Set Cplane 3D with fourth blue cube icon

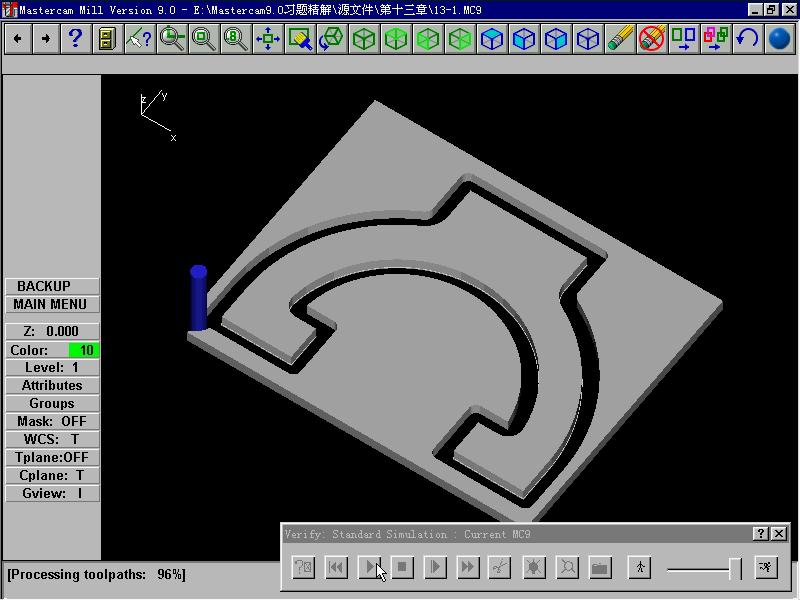tap(588, 38)
